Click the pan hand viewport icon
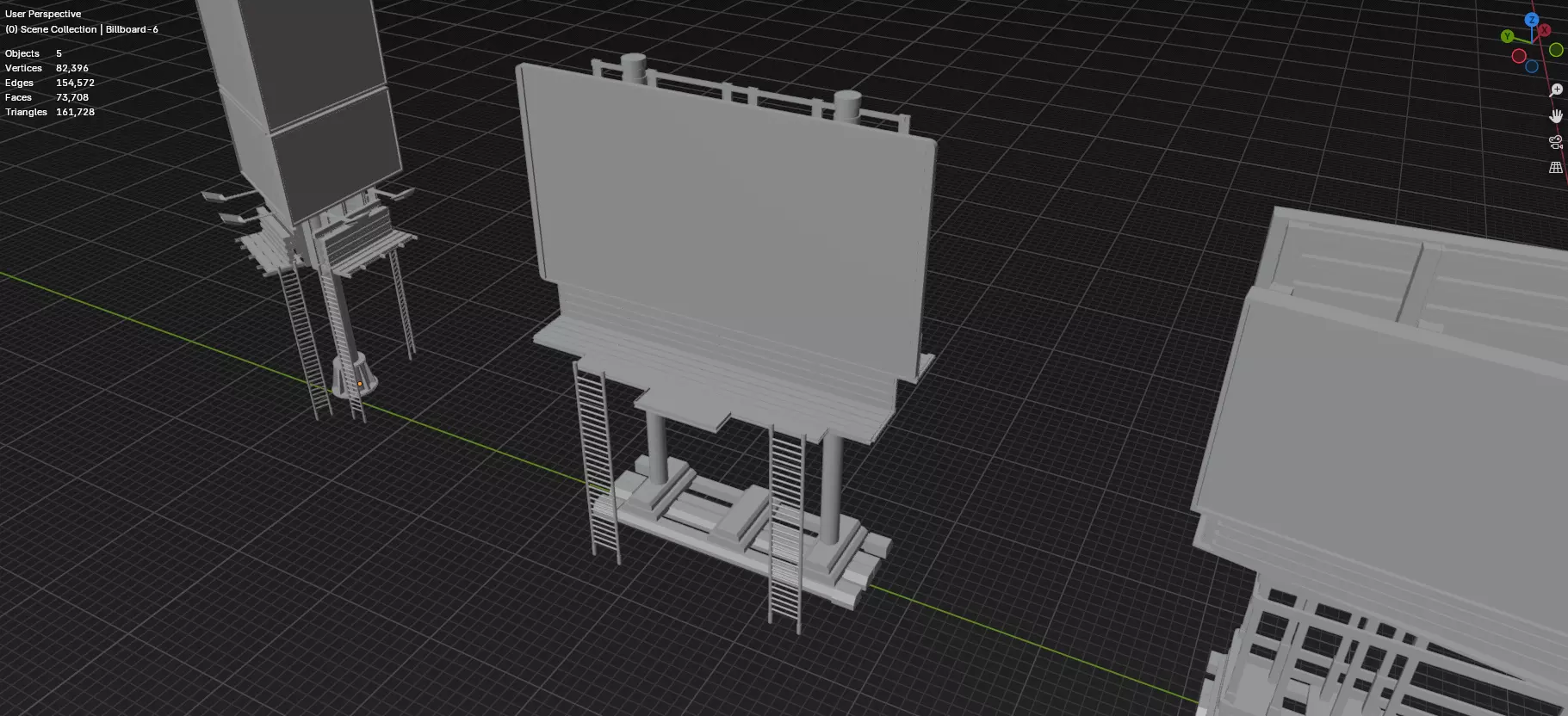 click(1556, 115)
